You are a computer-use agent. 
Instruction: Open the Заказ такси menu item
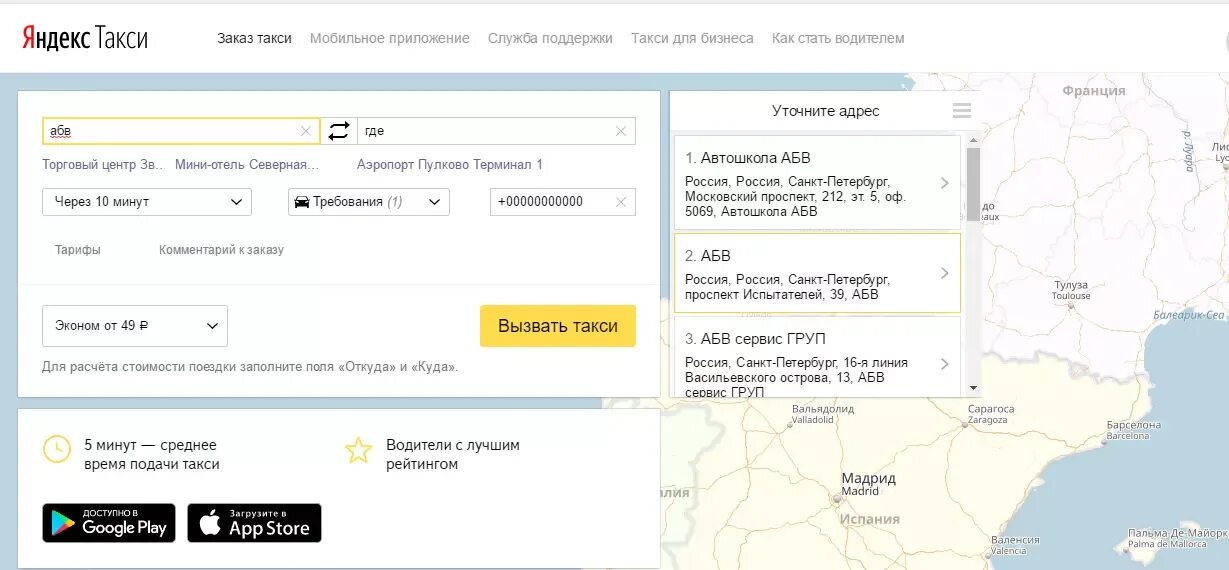point(254,38)
